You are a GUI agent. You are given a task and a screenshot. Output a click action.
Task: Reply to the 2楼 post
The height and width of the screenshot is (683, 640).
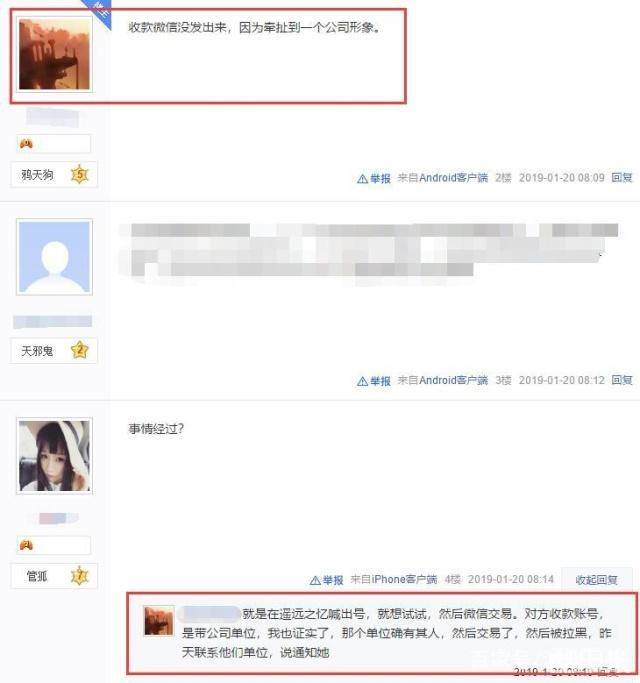(622, 178)
